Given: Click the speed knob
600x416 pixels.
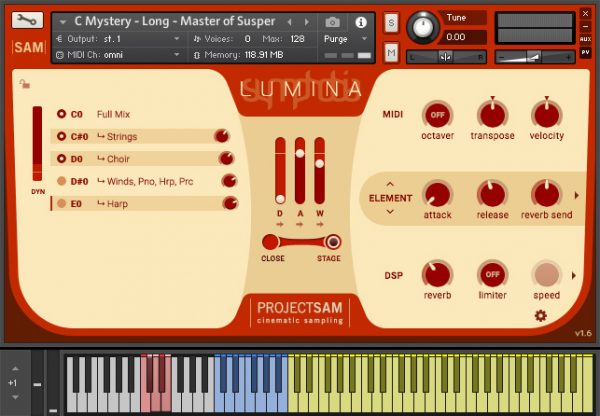Looking at the screenshot, I should (546, 275).
